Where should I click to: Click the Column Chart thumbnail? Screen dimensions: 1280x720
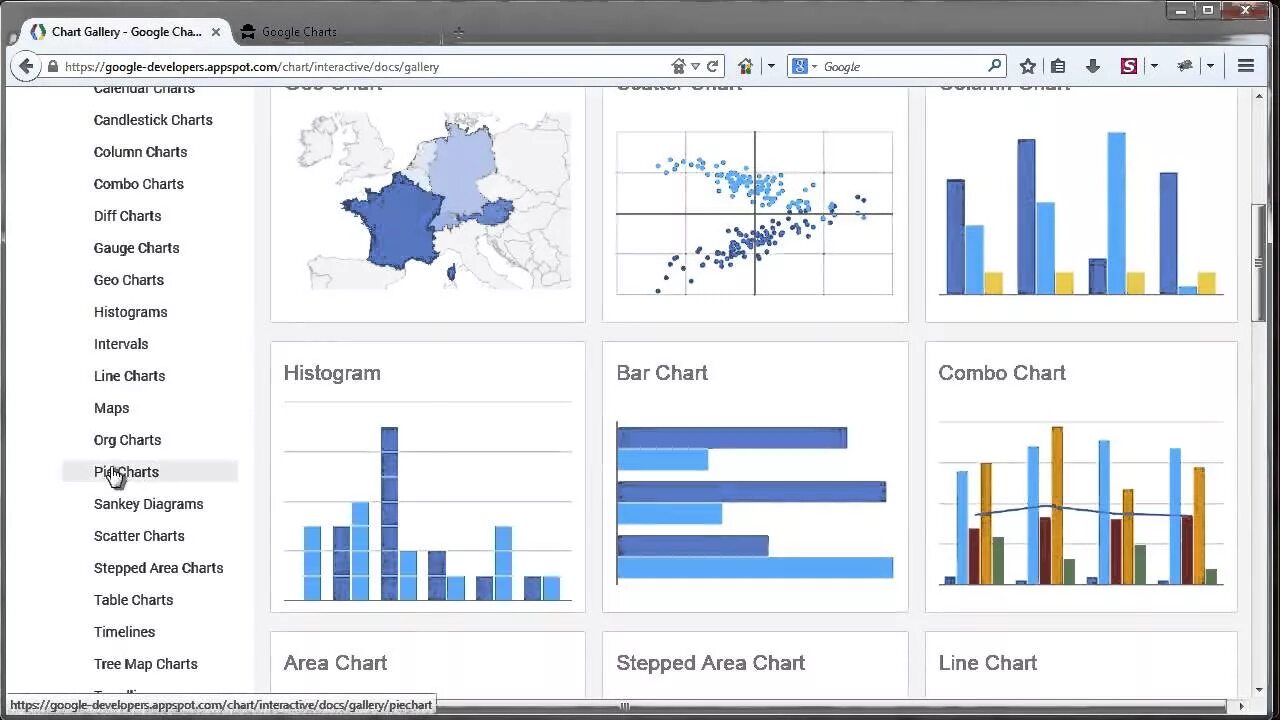(1081, 213)
